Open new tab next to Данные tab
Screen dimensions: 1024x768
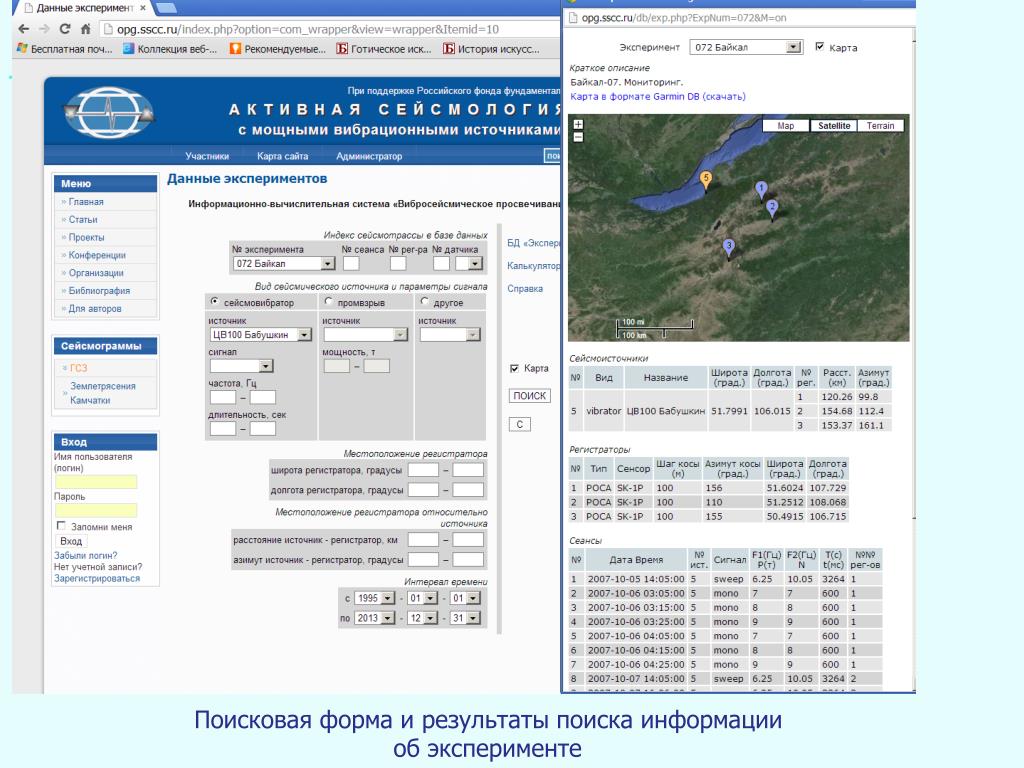[x=166, y=8]
